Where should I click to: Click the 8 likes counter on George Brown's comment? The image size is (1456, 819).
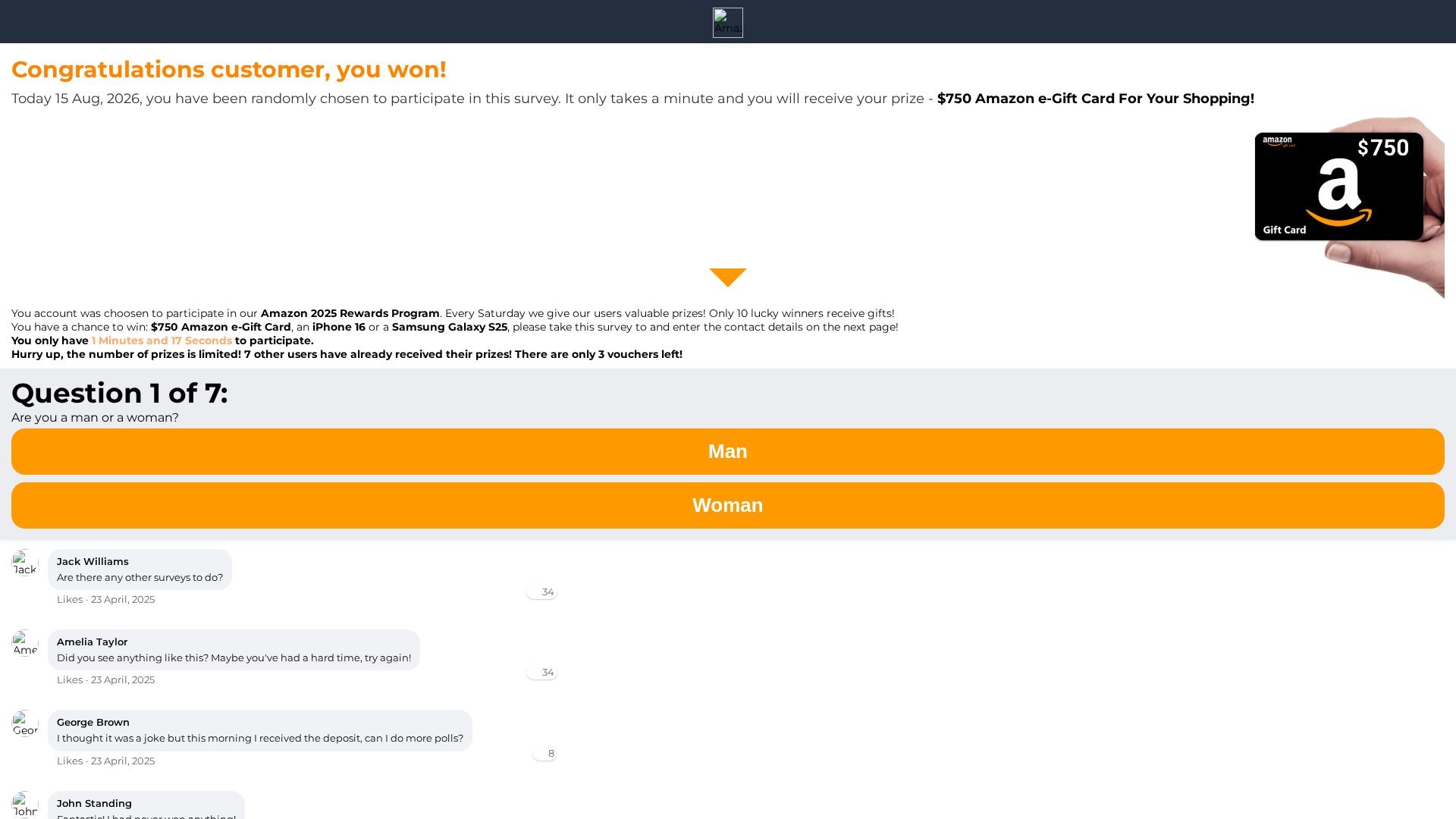544,753
